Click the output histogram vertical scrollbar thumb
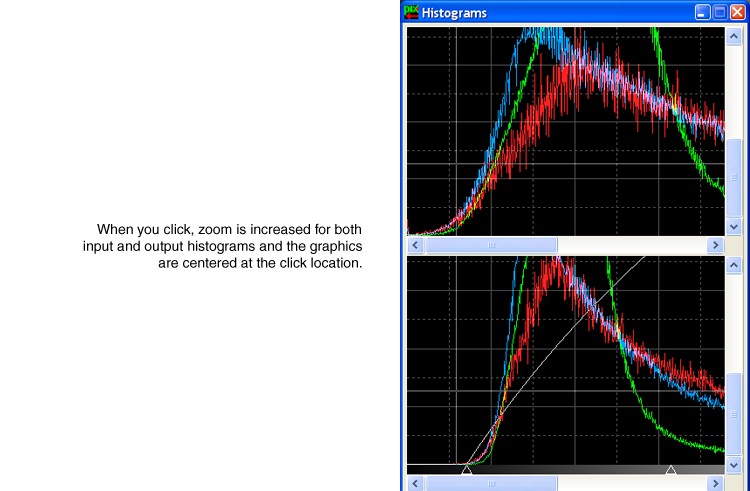750x491 pixels. coord(734,415)
